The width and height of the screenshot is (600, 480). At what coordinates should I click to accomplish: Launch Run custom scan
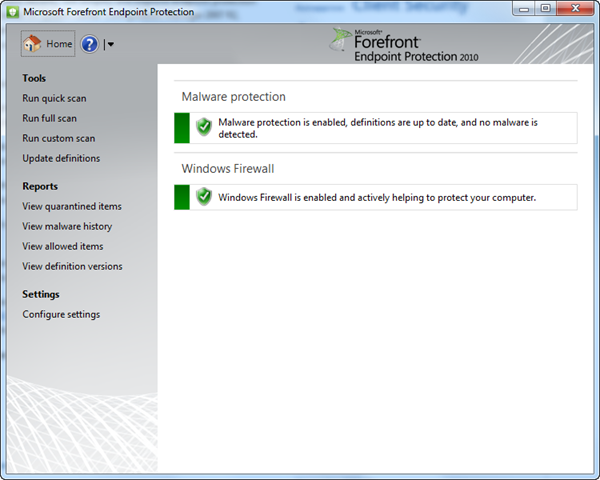(59, 138)
